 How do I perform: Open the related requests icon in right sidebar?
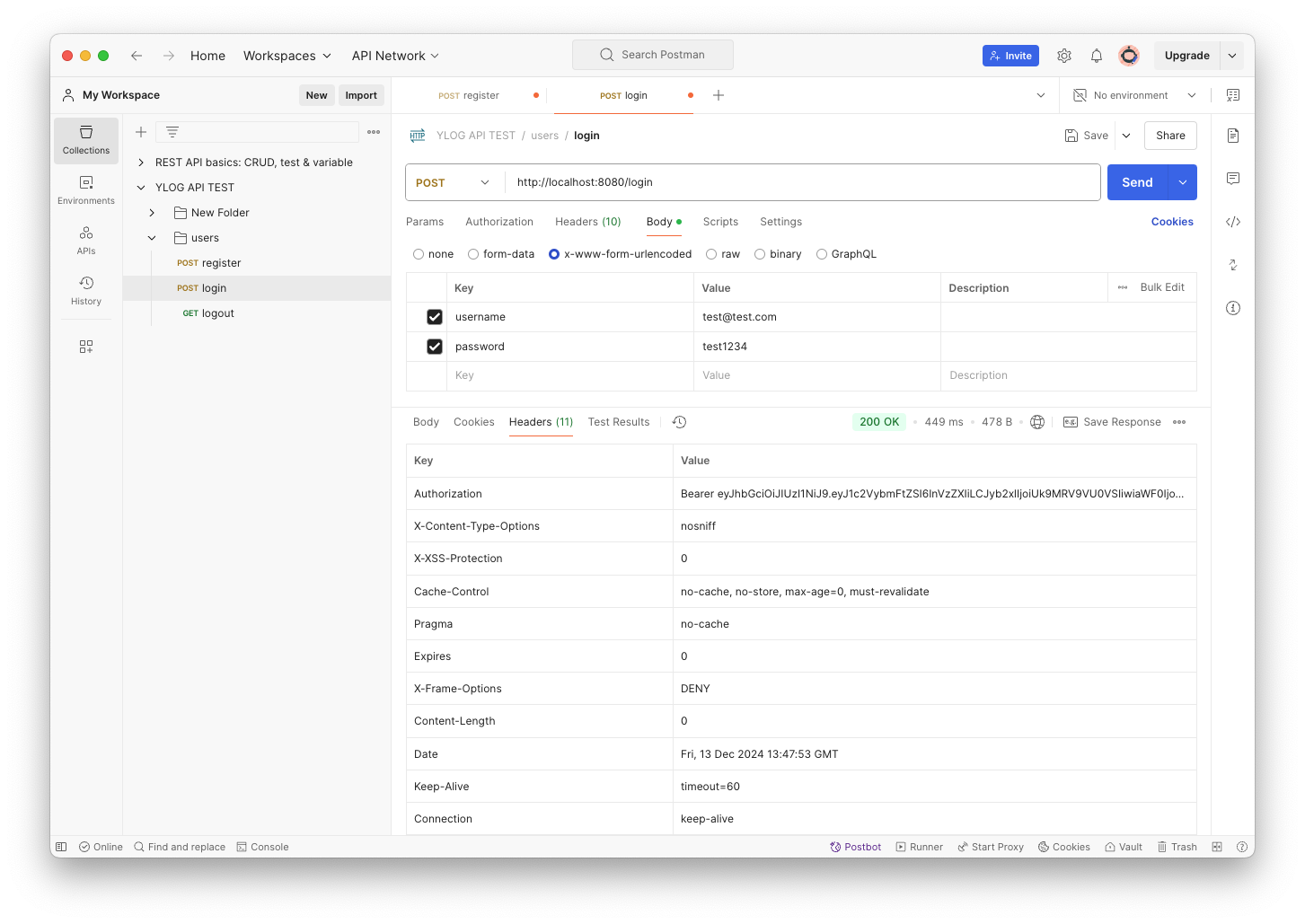(x=1233, y=265)
